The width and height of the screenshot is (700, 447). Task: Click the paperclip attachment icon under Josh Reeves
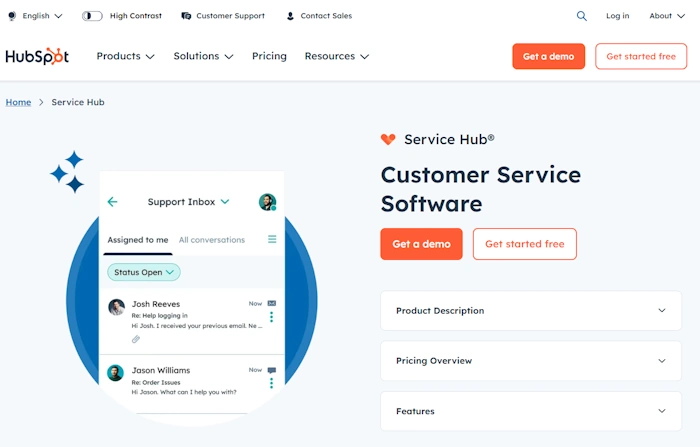[x=136, y=339]
